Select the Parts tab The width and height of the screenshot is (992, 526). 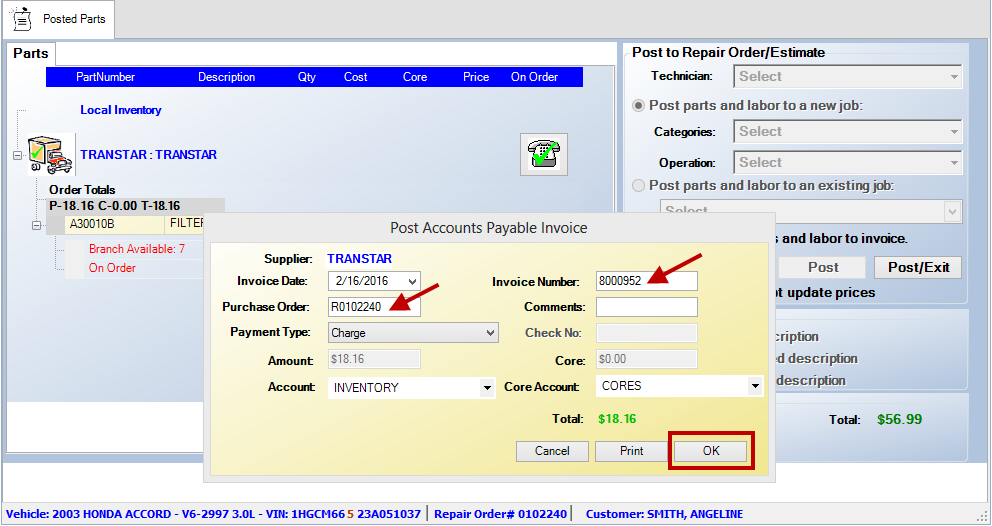[30, 54]
